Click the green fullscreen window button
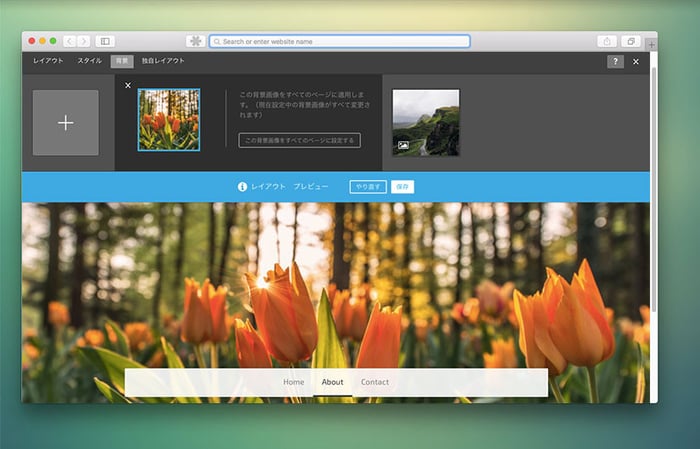This screenshot has width=700, height=449. [x=53, y=41]
